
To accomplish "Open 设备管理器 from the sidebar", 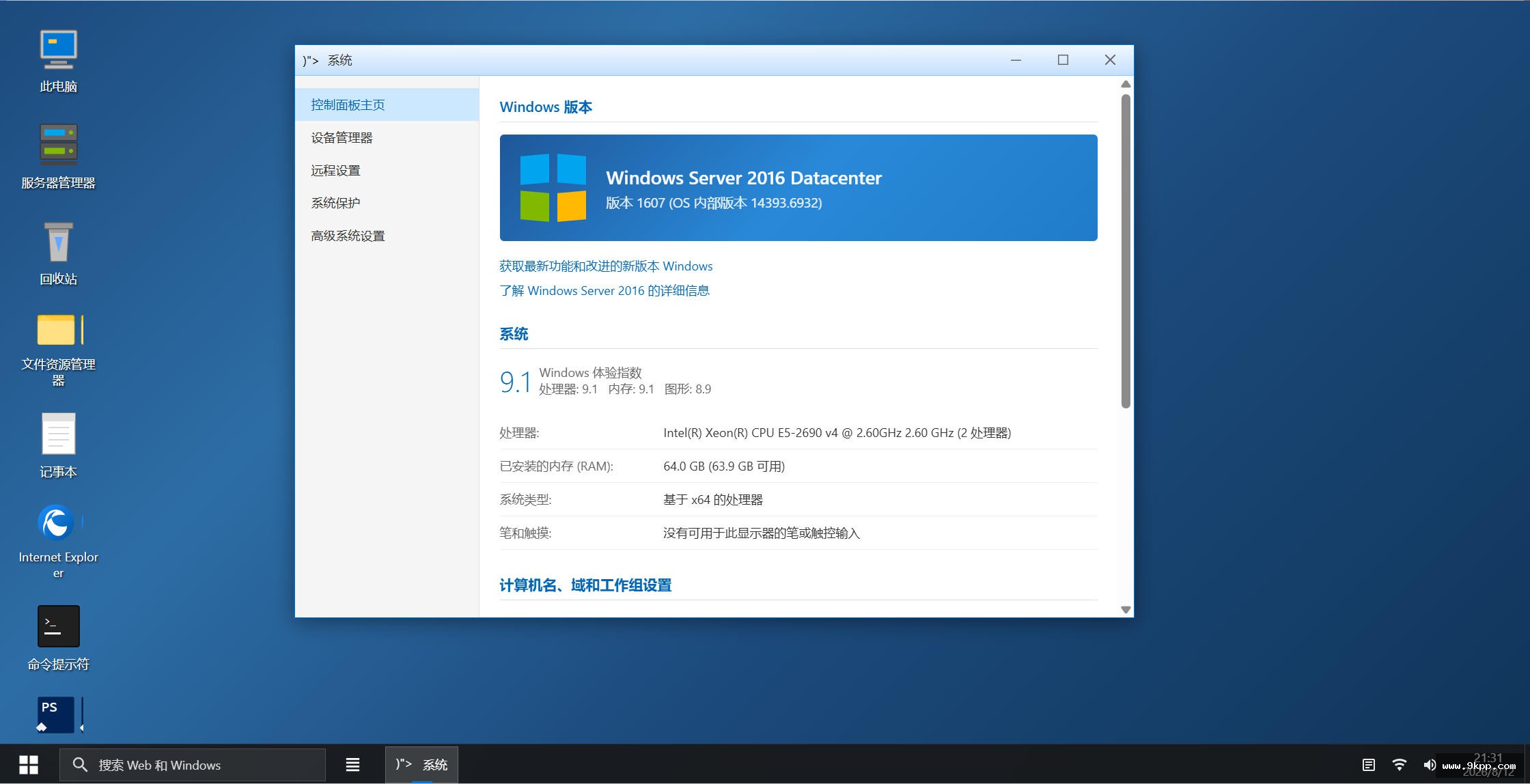I will point(387,137).
